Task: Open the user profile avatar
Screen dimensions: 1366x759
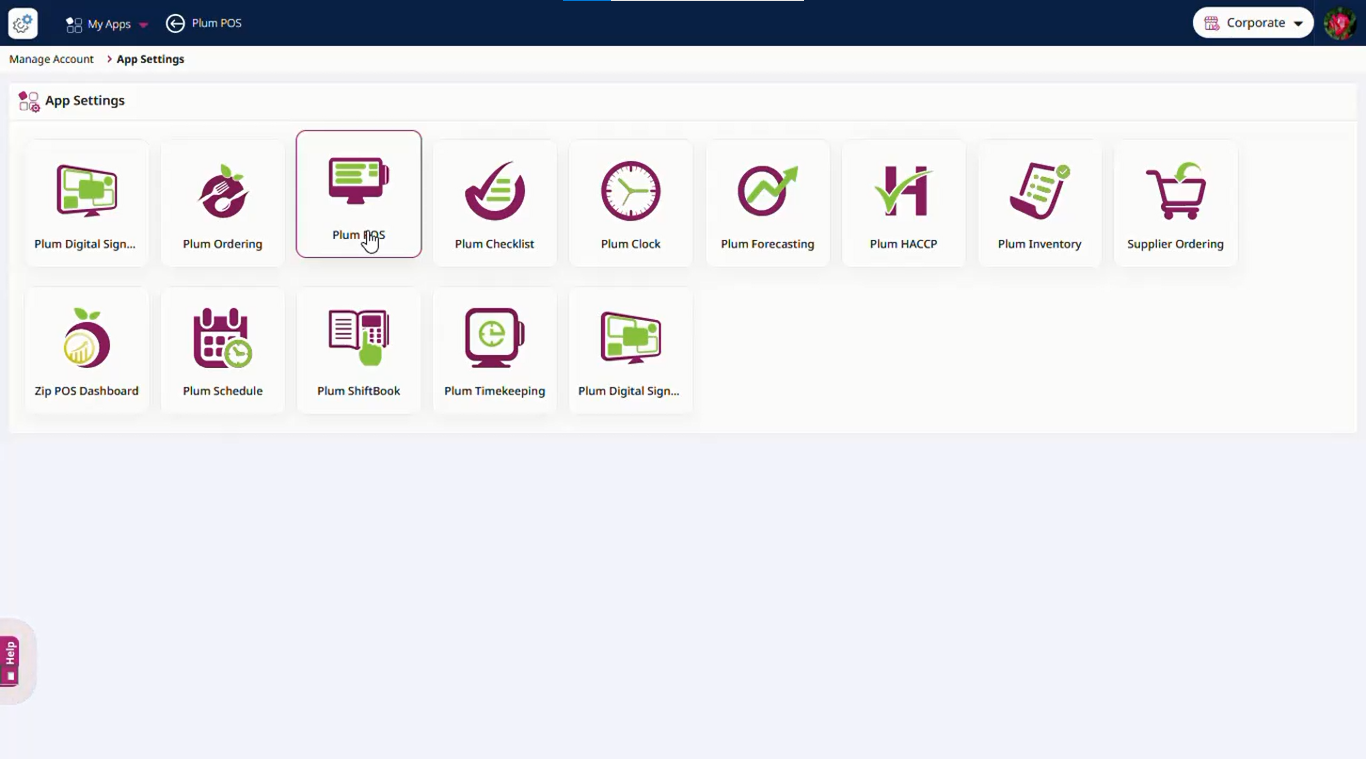Action: [x=1339, y=23]
